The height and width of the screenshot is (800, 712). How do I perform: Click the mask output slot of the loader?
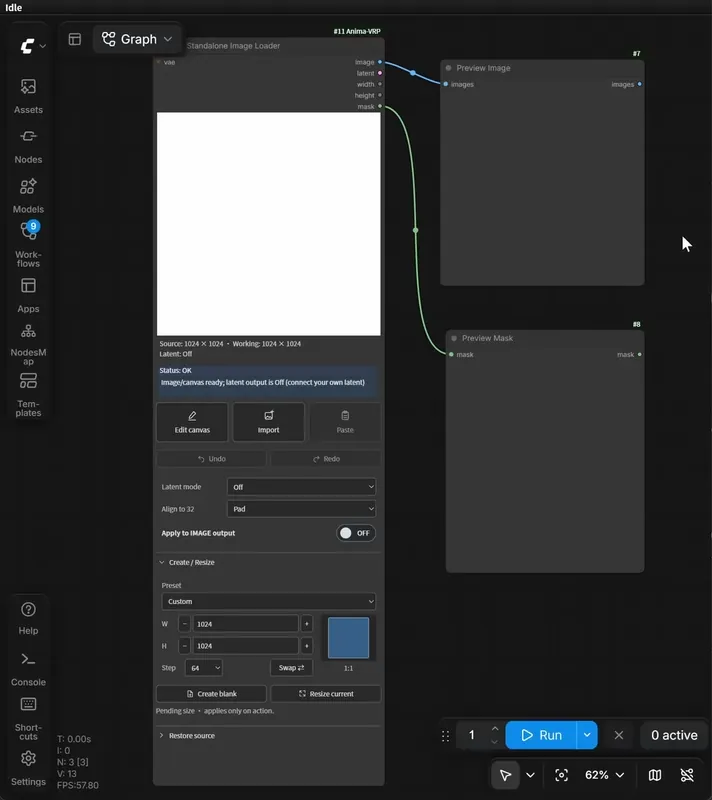click(380, 107)
